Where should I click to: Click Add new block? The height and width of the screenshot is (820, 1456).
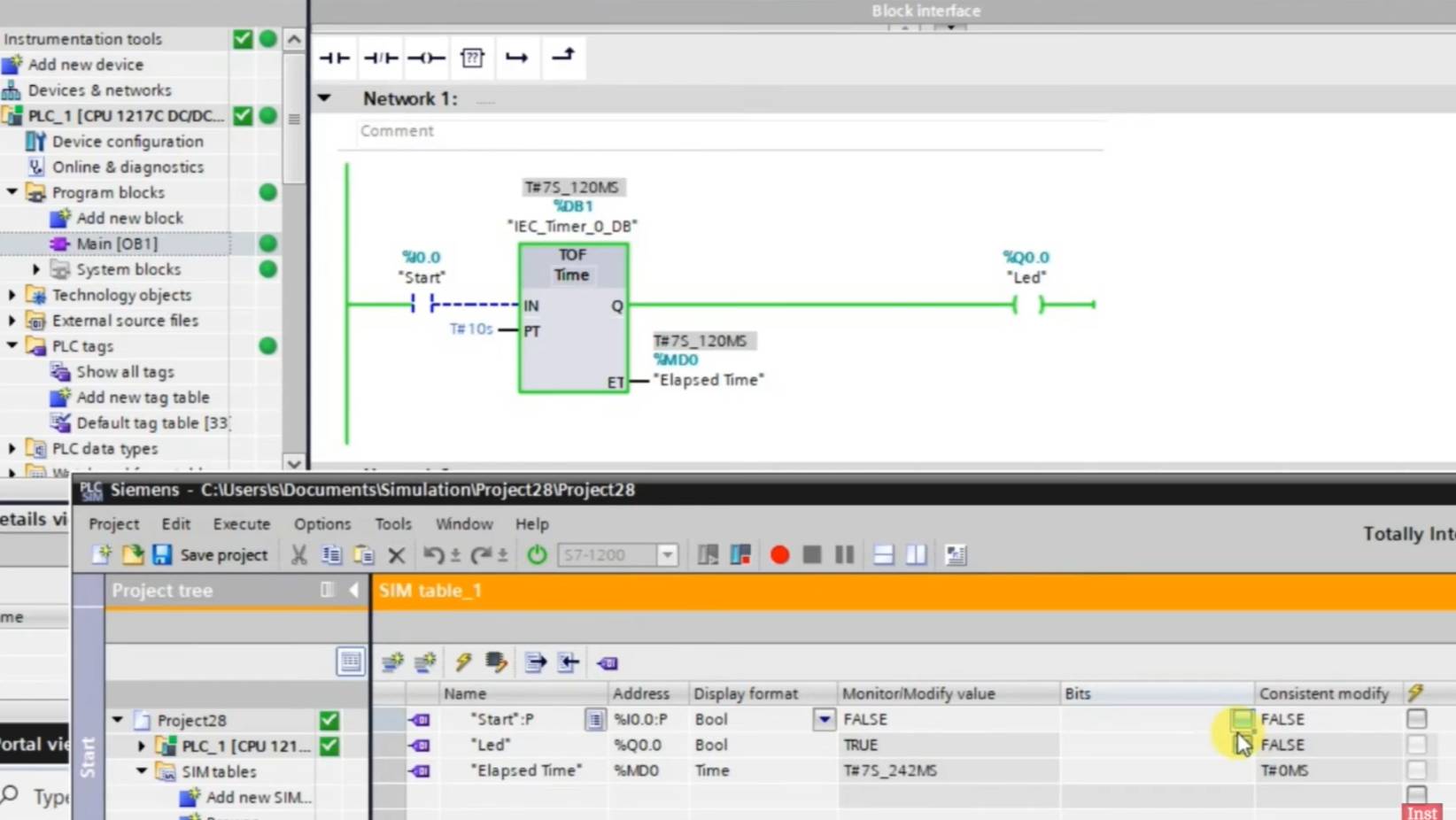click(129, 218)
